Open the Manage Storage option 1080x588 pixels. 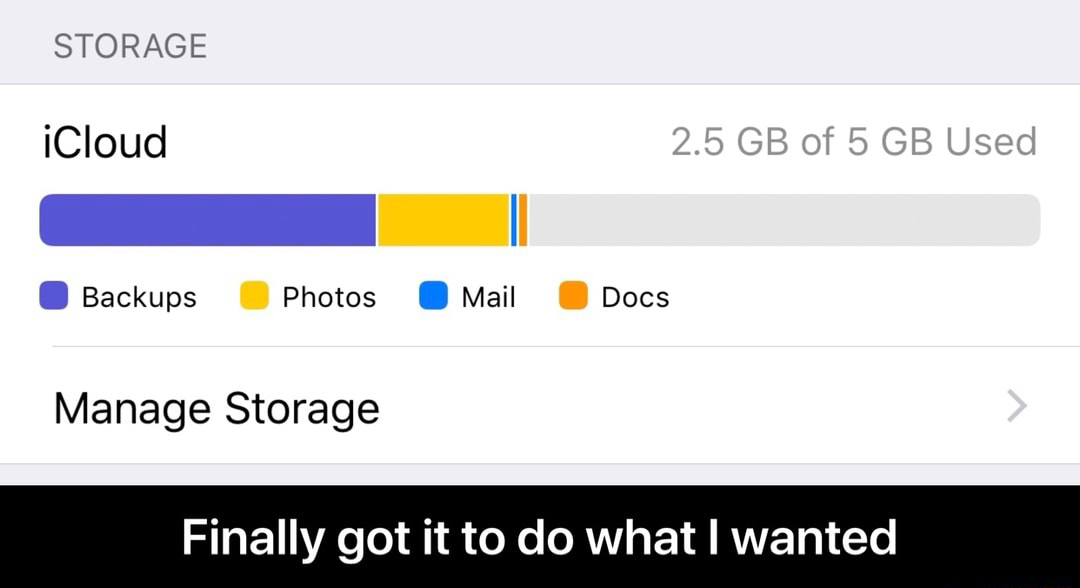pyautogui.click(x=217, y=408)
